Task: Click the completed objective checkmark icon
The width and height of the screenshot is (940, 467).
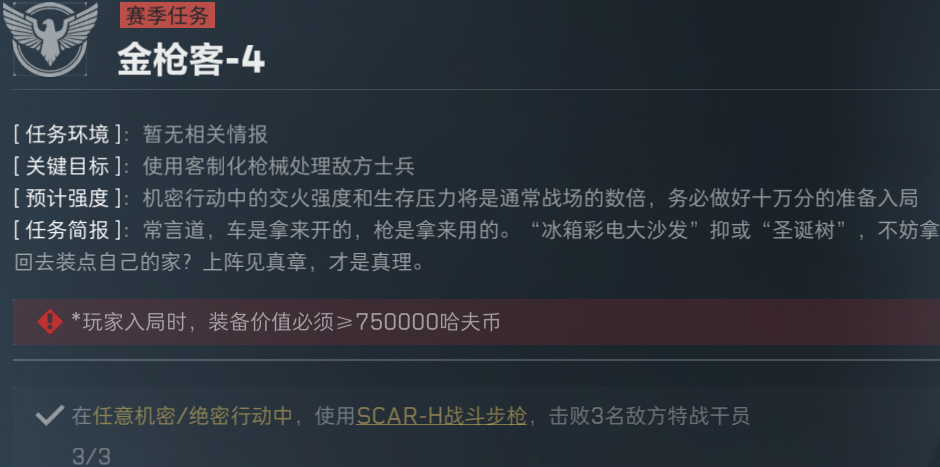Action: pyautogui.click(x=50, y=414)
